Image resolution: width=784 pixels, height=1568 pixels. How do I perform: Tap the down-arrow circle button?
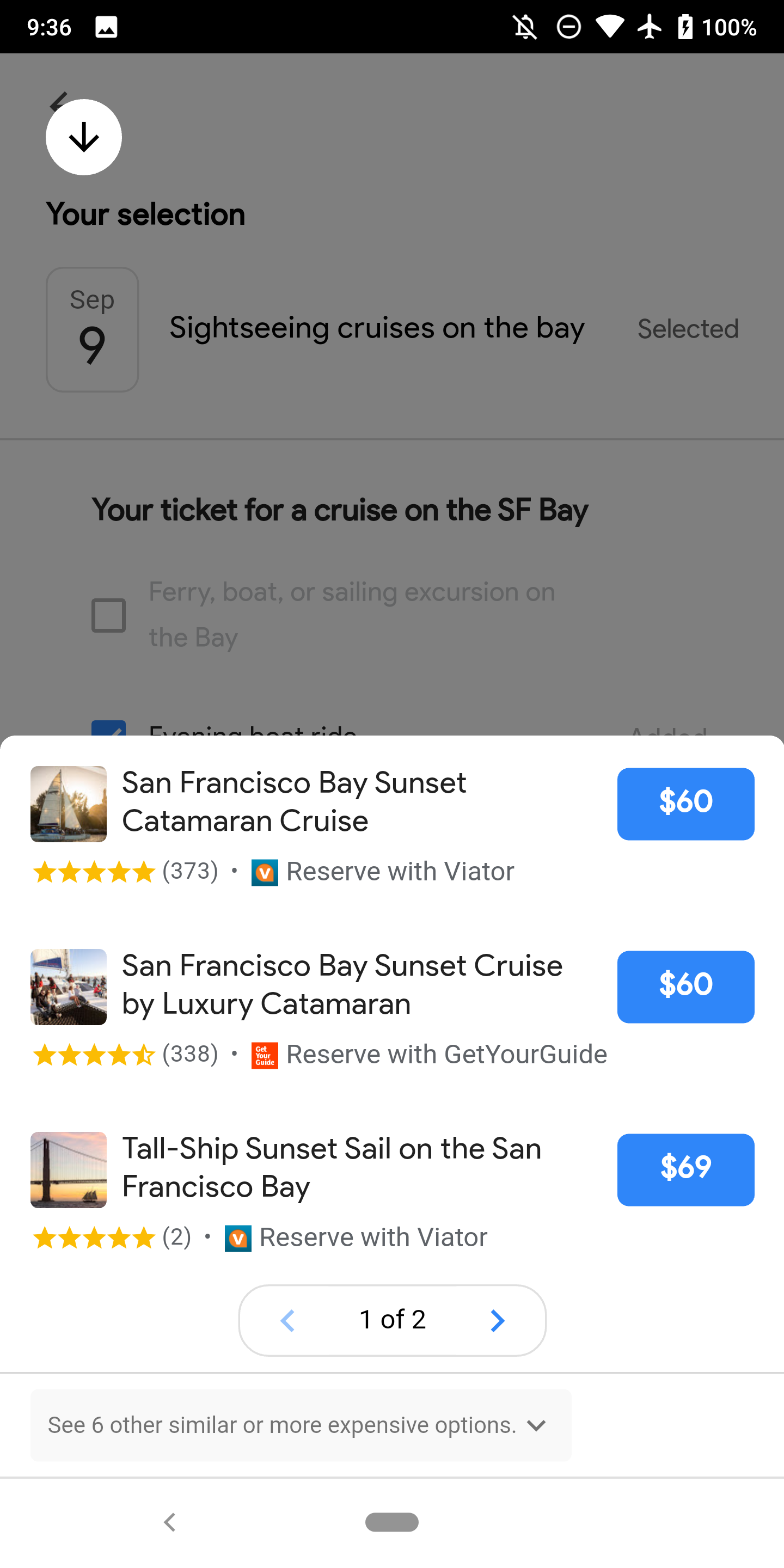[83, 137]
